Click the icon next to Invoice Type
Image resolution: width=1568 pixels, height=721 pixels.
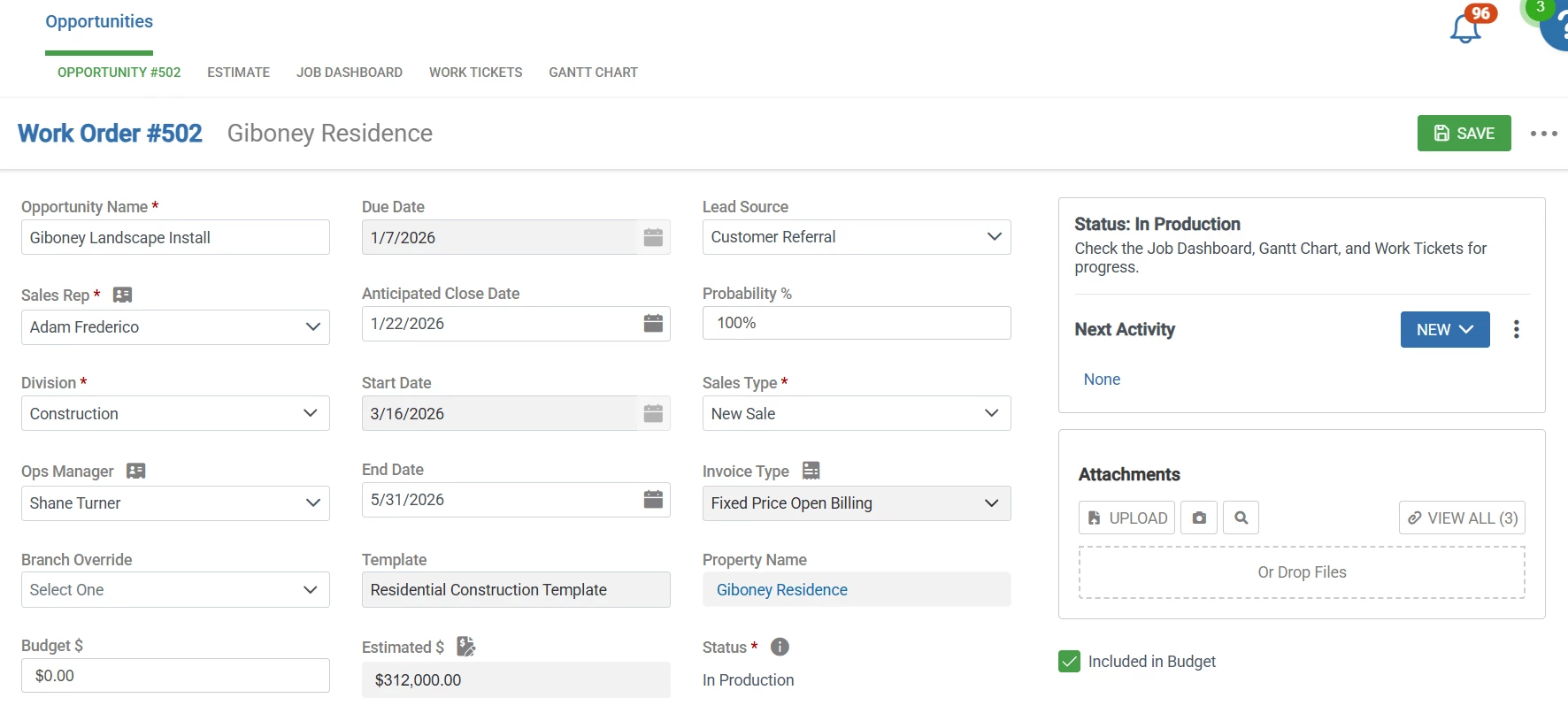(811, 471)
